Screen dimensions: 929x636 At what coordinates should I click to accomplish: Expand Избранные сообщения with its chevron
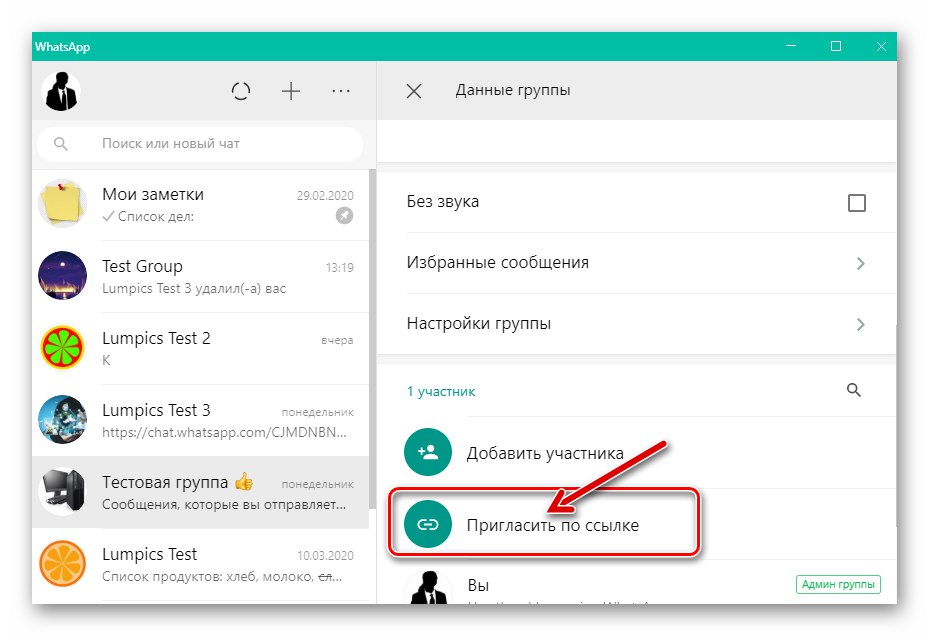[860, 263]
